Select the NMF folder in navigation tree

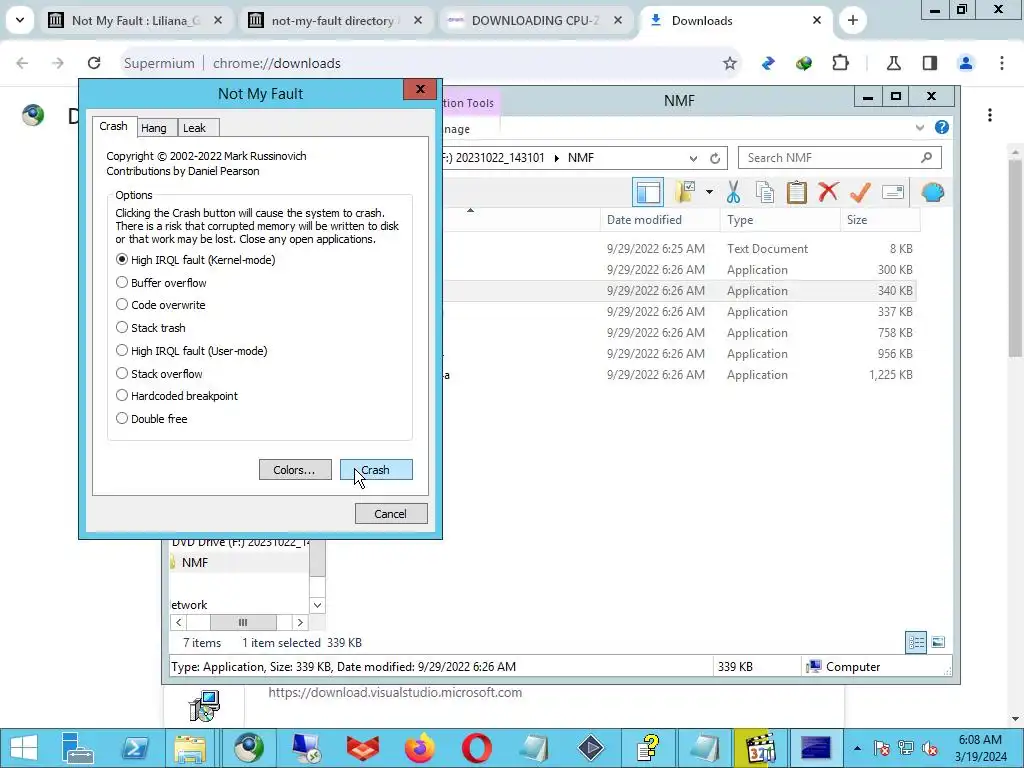[x=195, y=562]
